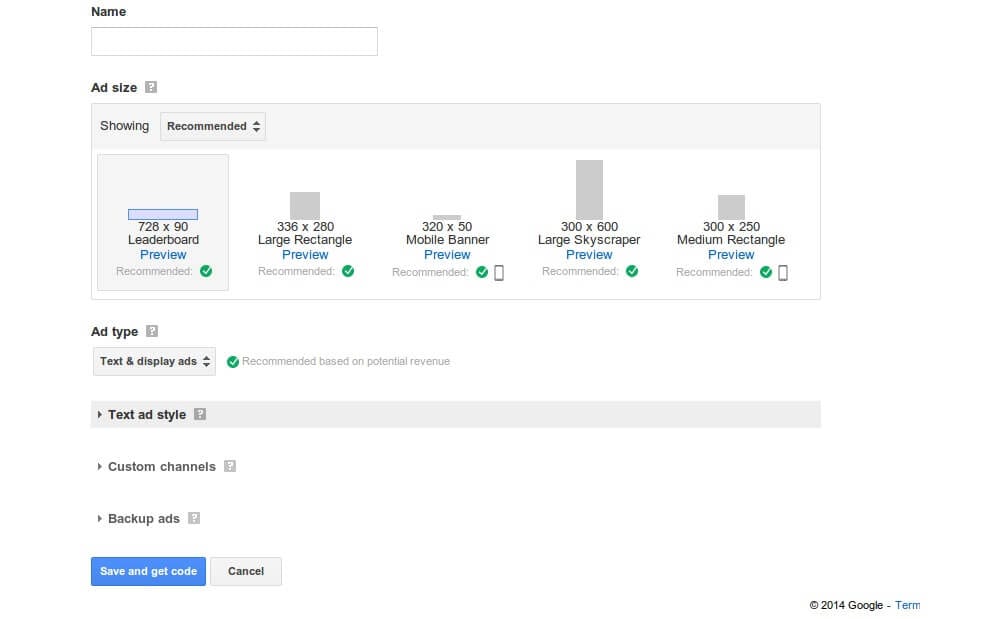Click the Ad size help icon
This screenshot has width=1000, height=619.
(x=151, y=87)
